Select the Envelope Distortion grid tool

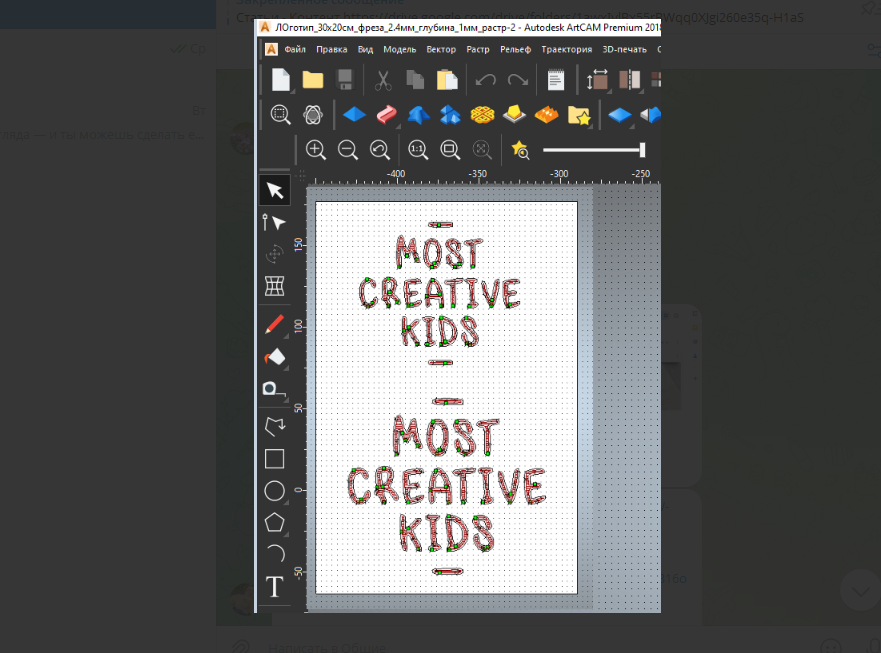274,286
